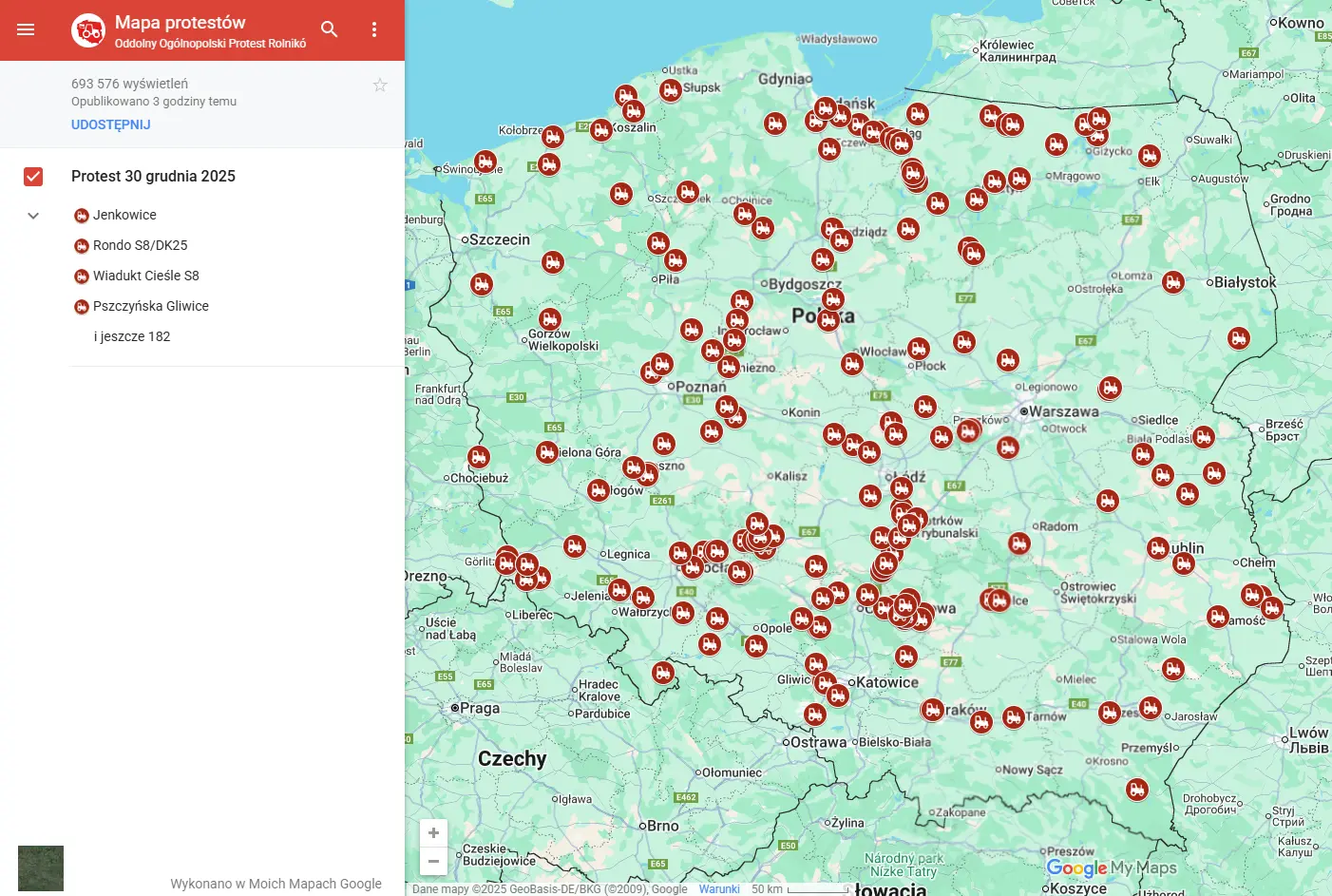1332x896 pixels.
Task: Select the Wiadukt Cieśle S8 list entry
Action: point(146,276)
